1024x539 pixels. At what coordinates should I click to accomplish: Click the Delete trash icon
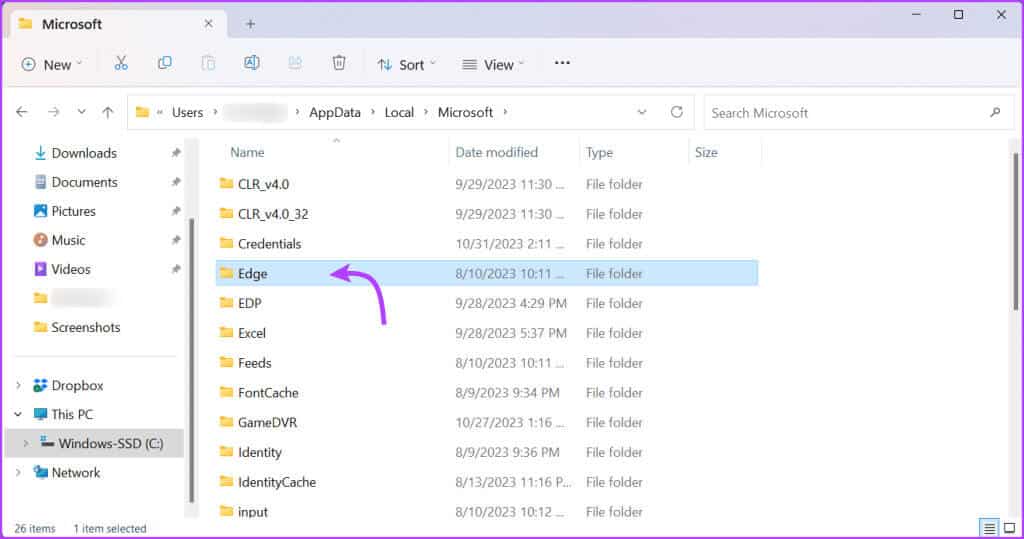pyautogui.click(x=339, y=63)
